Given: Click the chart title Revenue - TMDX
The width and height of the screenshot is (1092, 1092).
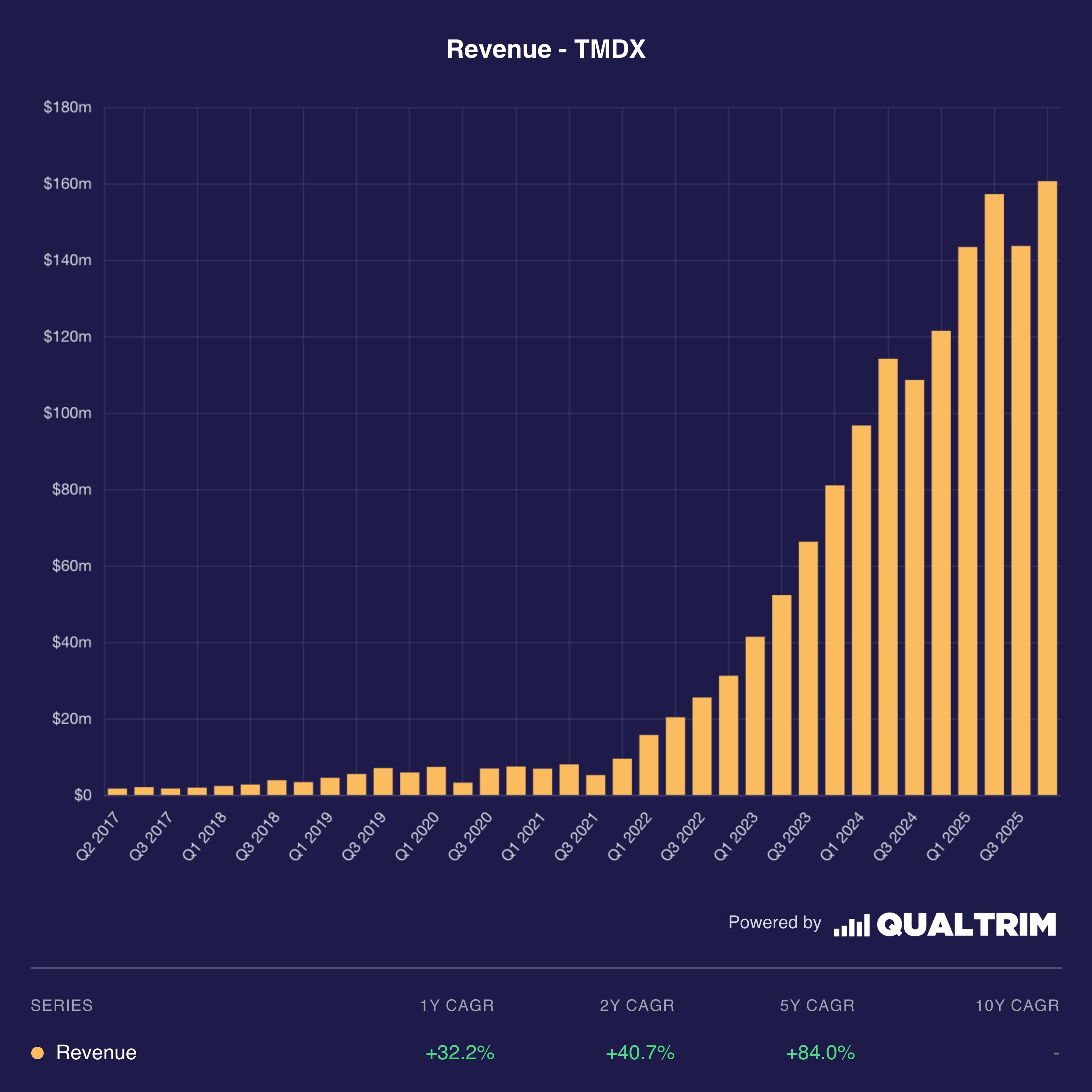Looking at the screenshot, I should (x=546, y=49).
